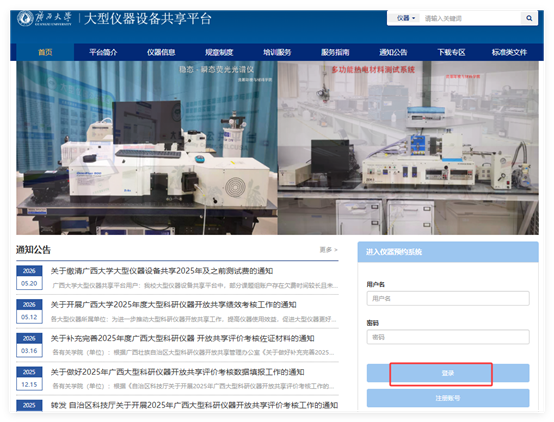
Task: Click the 注册账号 button
Action: click(x=448, y=398)
